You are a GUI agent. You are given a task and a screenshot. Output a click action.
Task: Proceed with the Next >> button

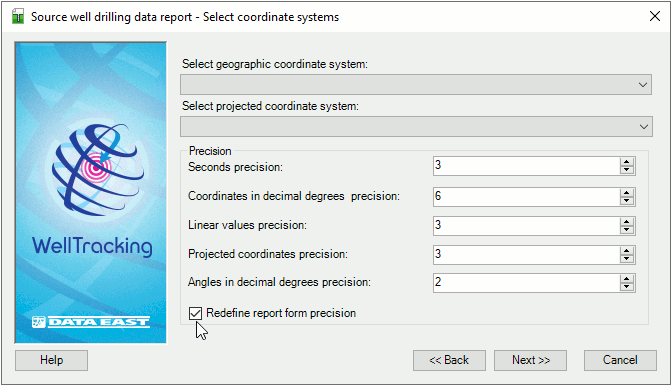click(x=531, y=360)
